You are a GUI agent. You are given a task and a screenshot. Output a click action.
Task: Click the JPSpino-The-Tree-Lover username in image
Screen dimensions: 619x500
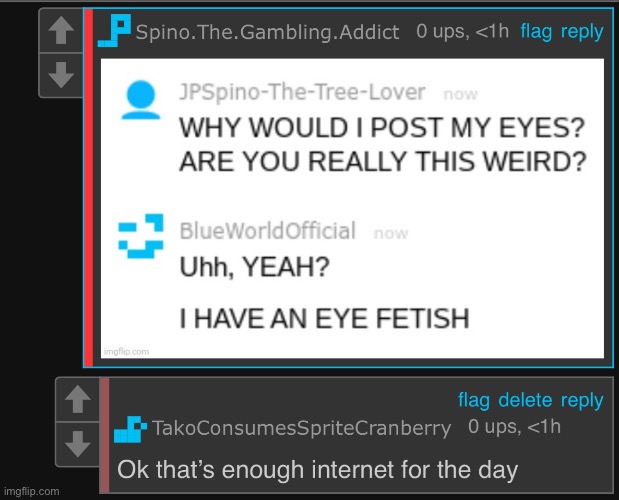point(302,92)
